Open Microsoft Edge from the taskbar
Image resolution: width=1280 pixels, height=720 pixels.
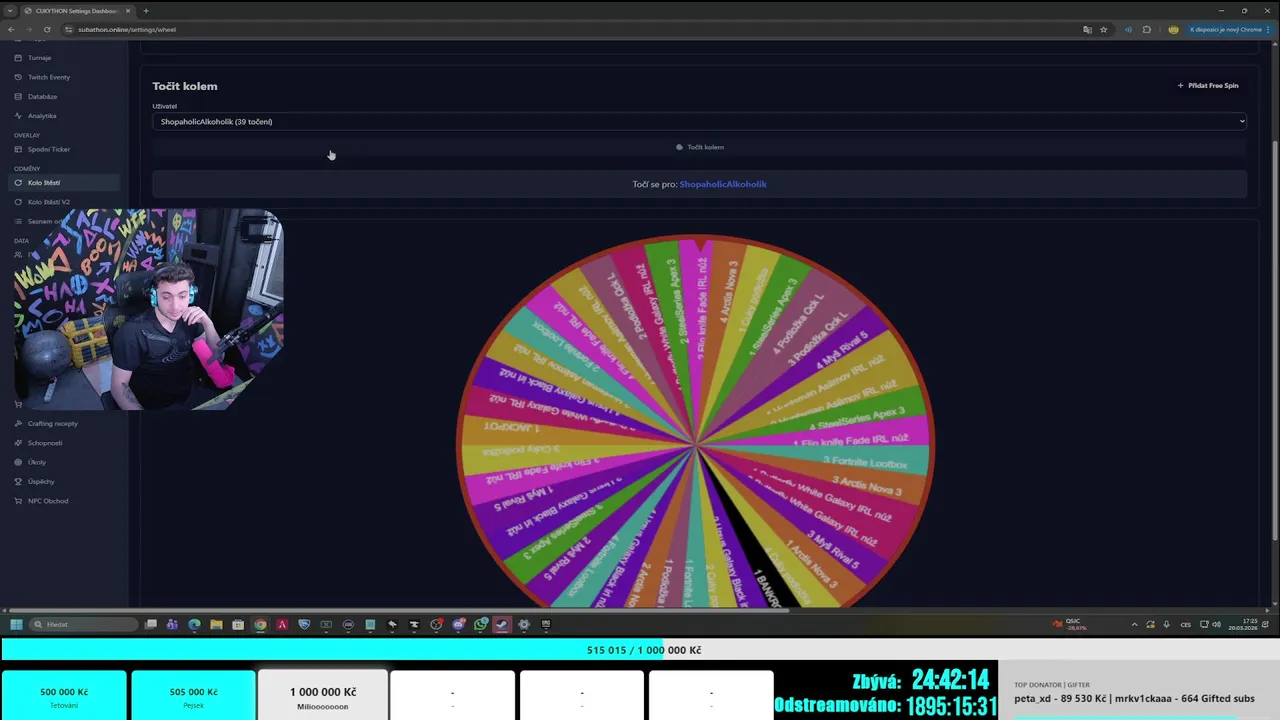click(x=194, y=624)
